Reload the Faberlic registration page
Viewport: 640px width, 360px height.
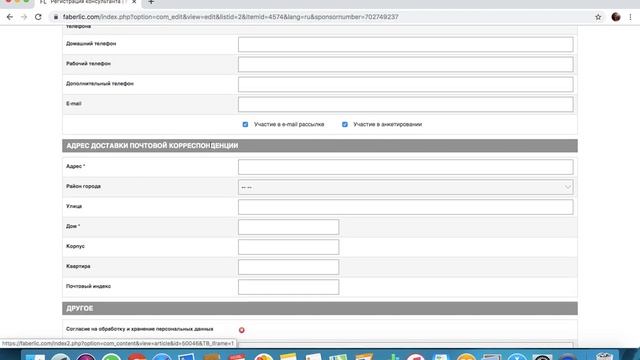tap(38, 17)
